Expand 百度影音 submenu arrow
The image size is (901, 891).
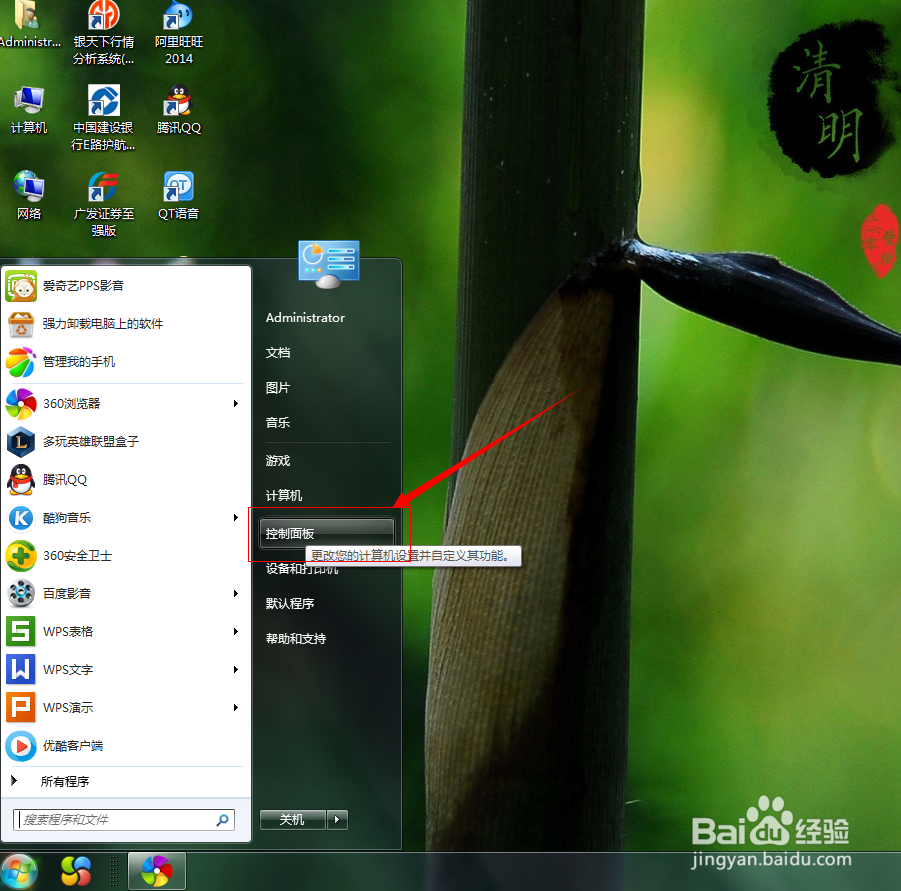point(236,593)
